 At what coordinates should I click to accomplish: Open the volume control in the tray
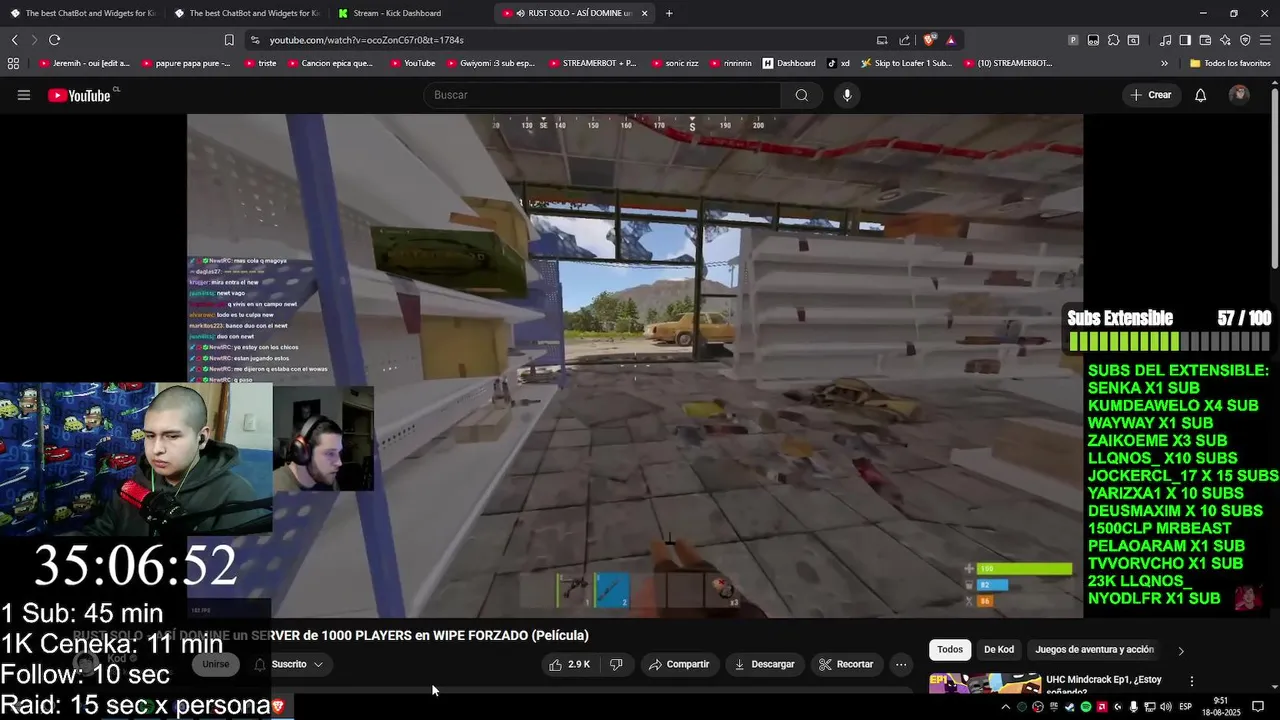(1165, 707)
